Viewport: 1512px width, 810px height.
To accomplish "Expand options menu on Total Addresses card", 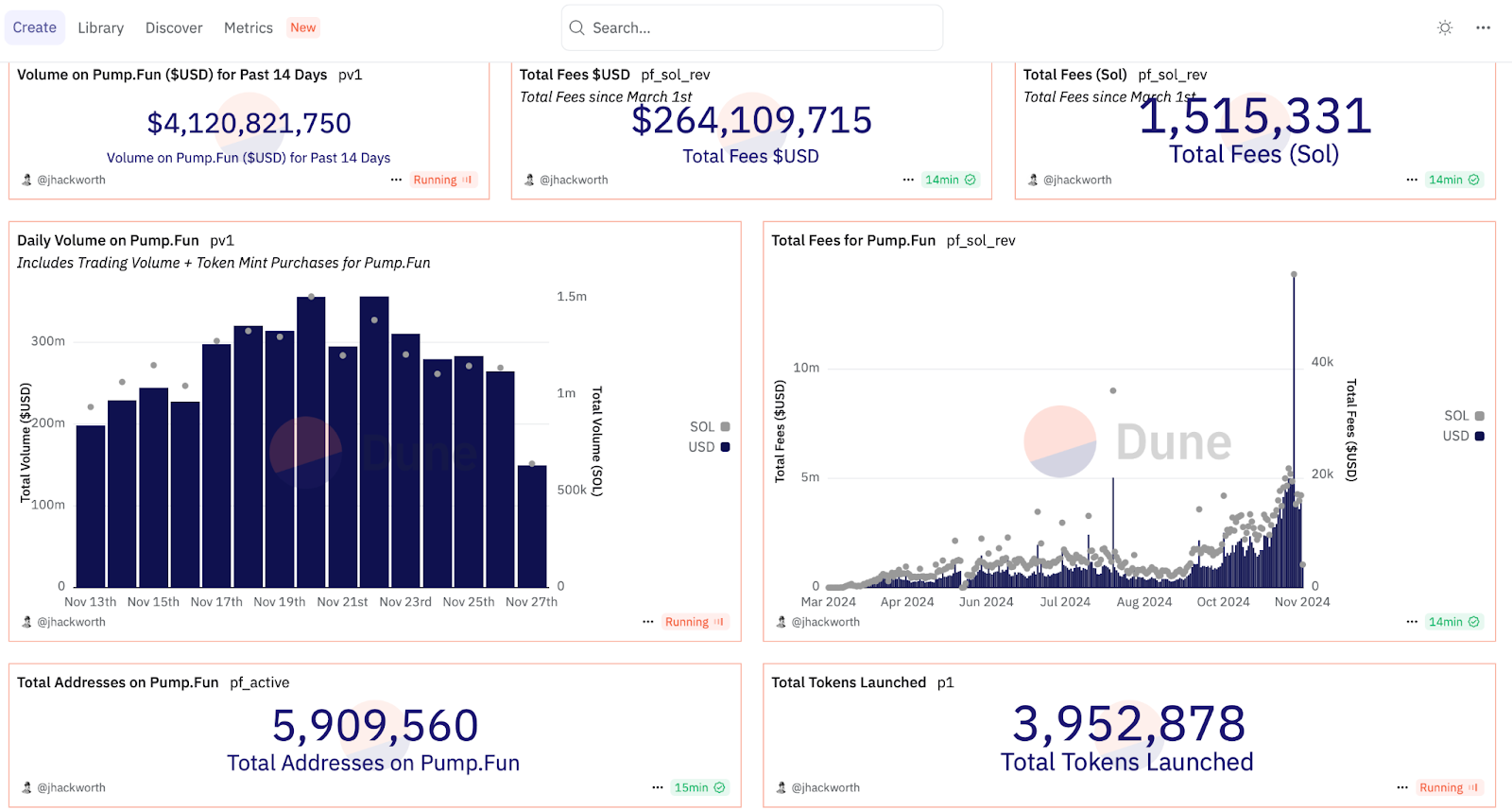I will pyautogui.click(x=657, y=787).
